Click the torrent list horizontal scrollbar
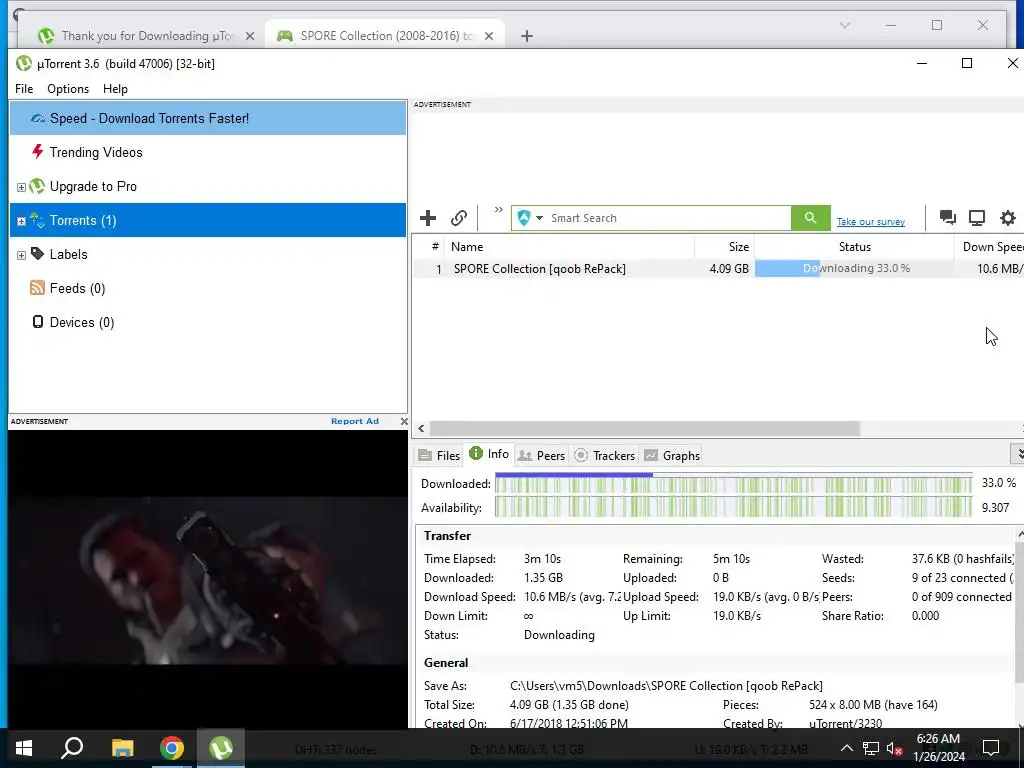The image size is (1024, 768). coord(645,428)
